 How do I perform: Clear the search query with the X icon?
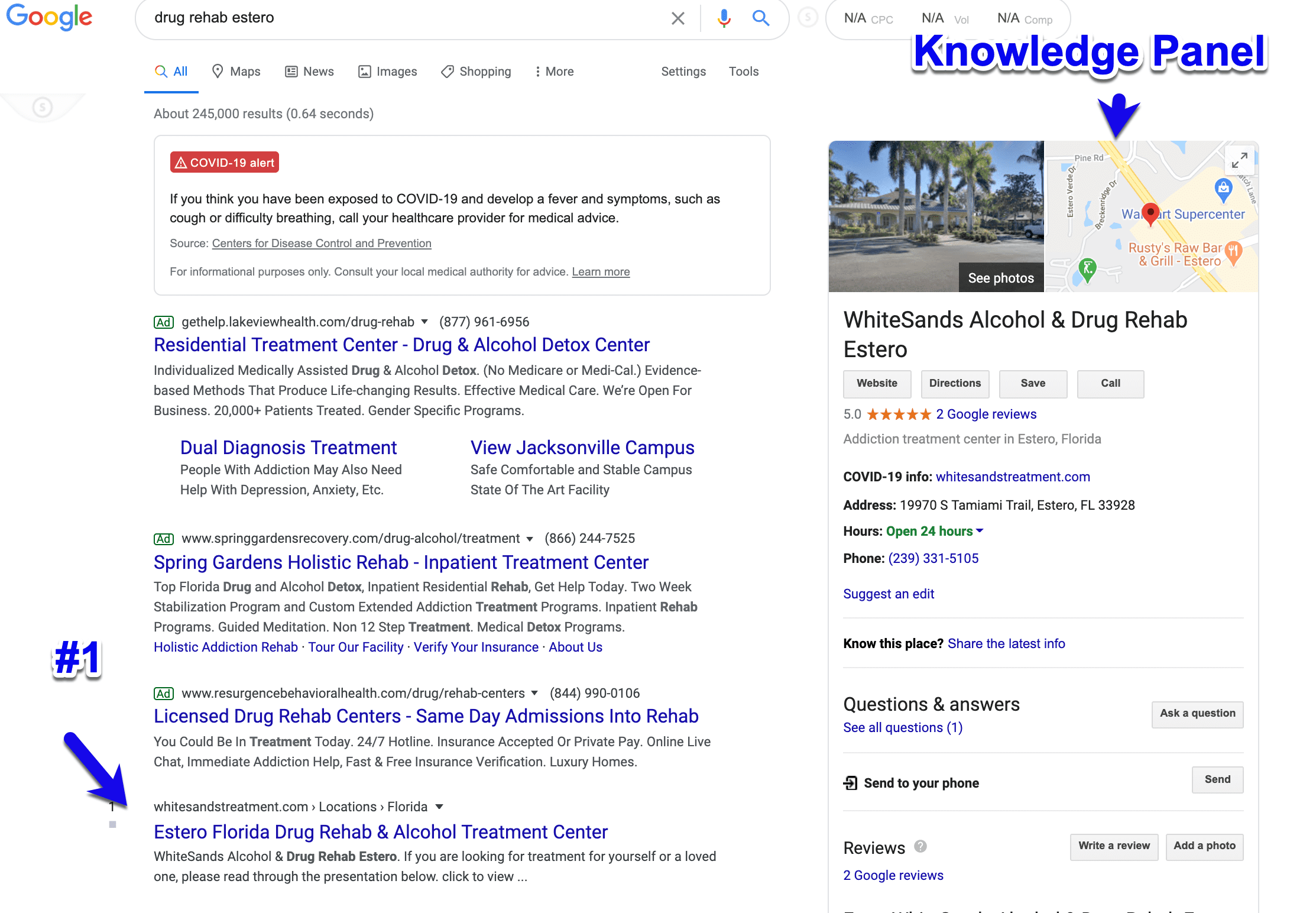tap(678, 18)
